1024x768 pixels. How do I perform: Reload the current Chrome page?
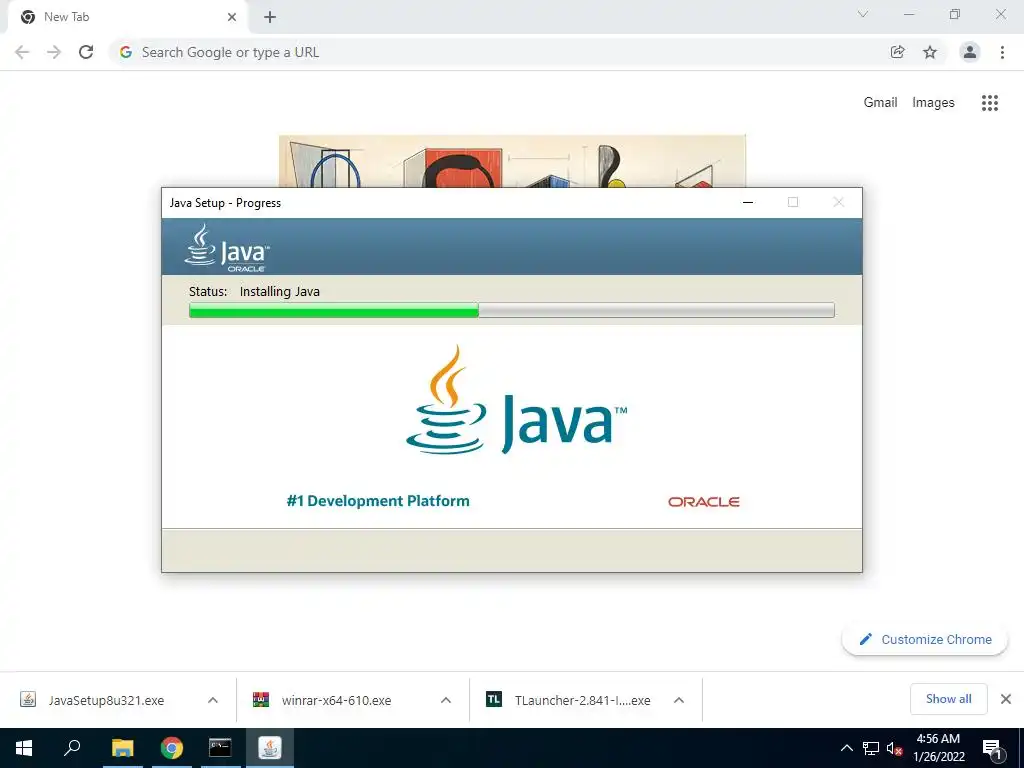pyautogui.click(x=86, y=52)
